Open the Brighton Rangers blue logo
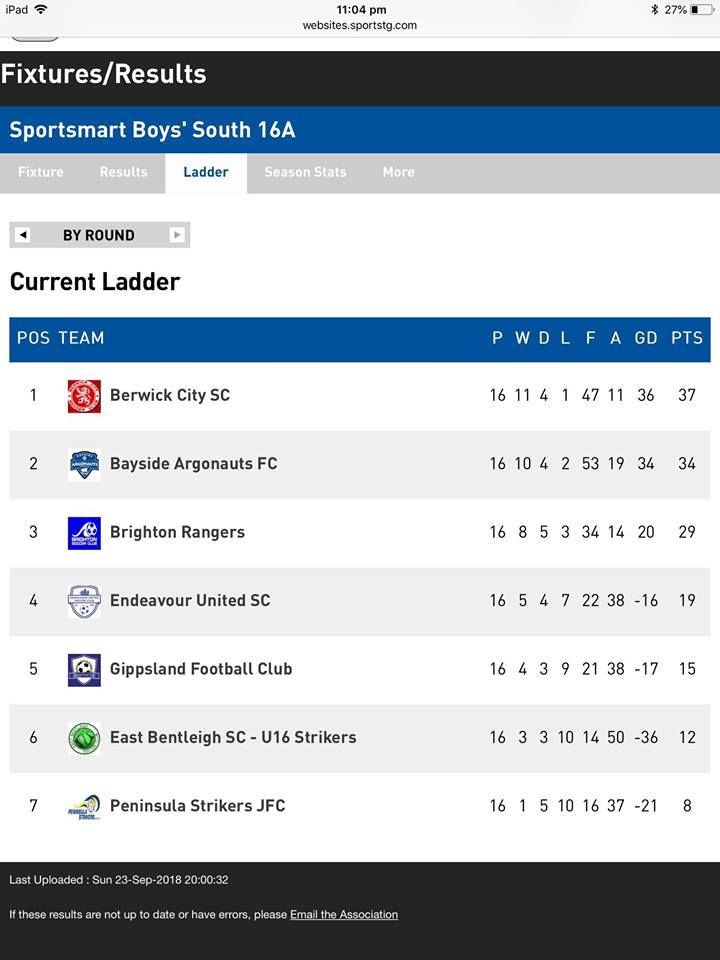The width and height of the screenshot is (720, 960). tap(84, 533)
